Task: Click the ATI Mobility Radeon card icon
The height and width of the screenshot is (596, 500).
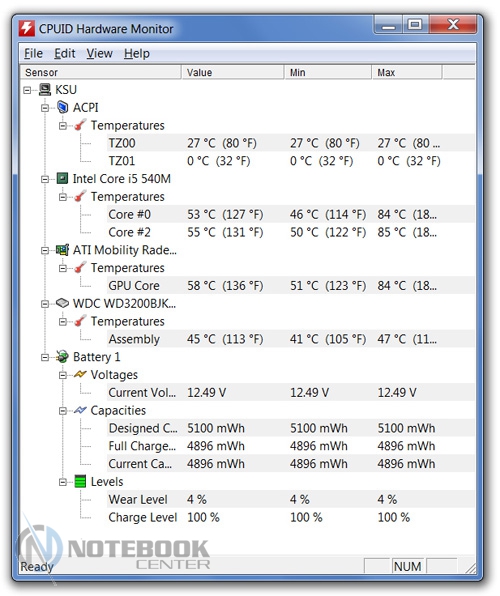Action: click(62, 250)
